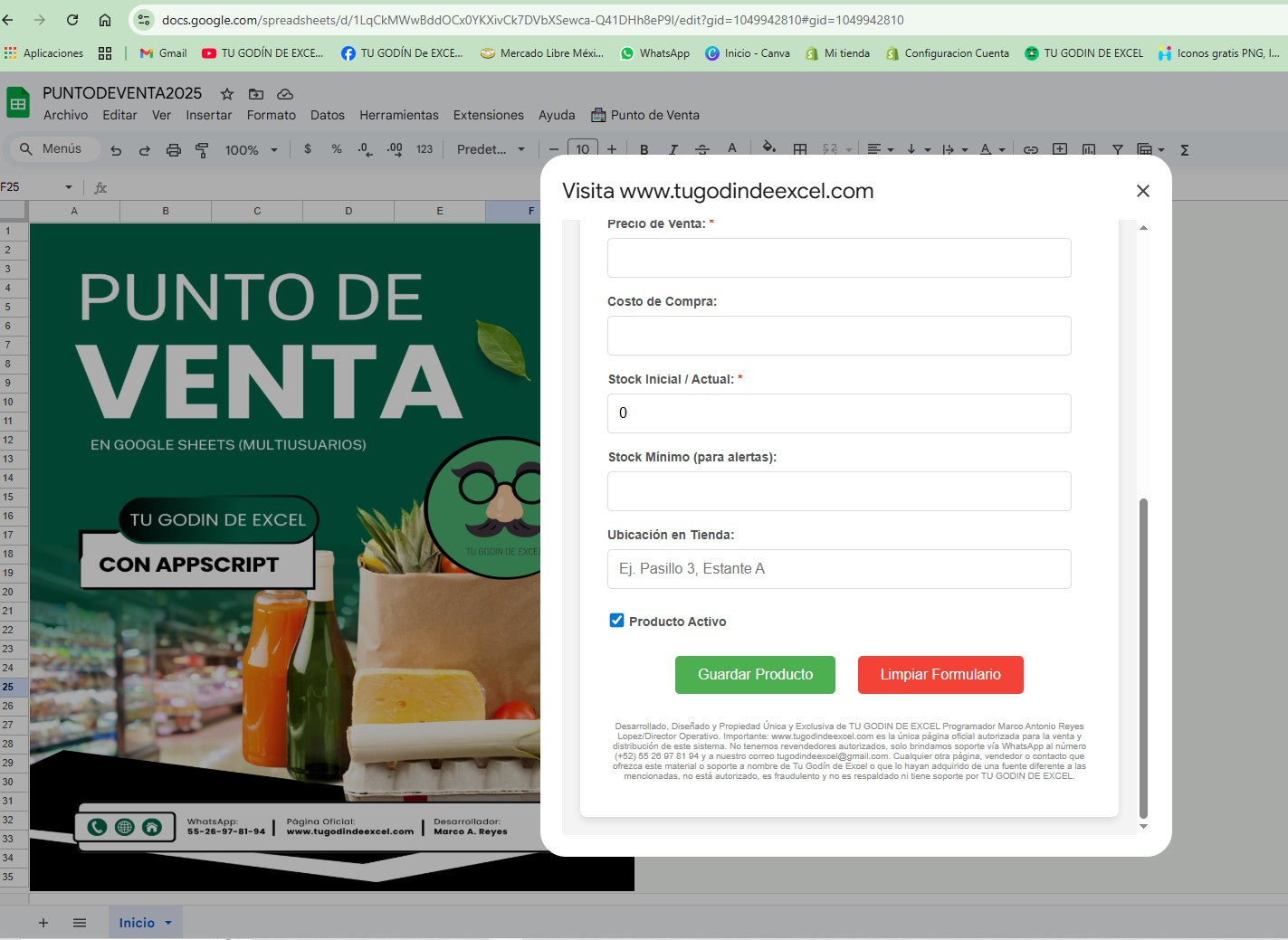
Task: Click the Insert link icon
Action: click(x=1031, y=149)
